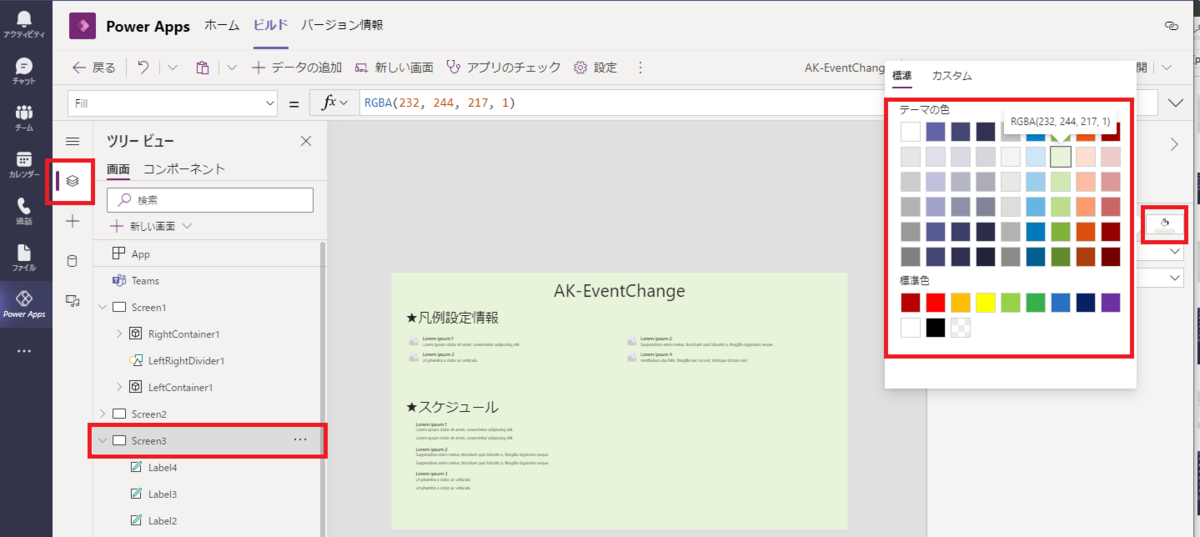Select the tree view layers icon
Screen dimensions: 1200x537
[72, 181]
